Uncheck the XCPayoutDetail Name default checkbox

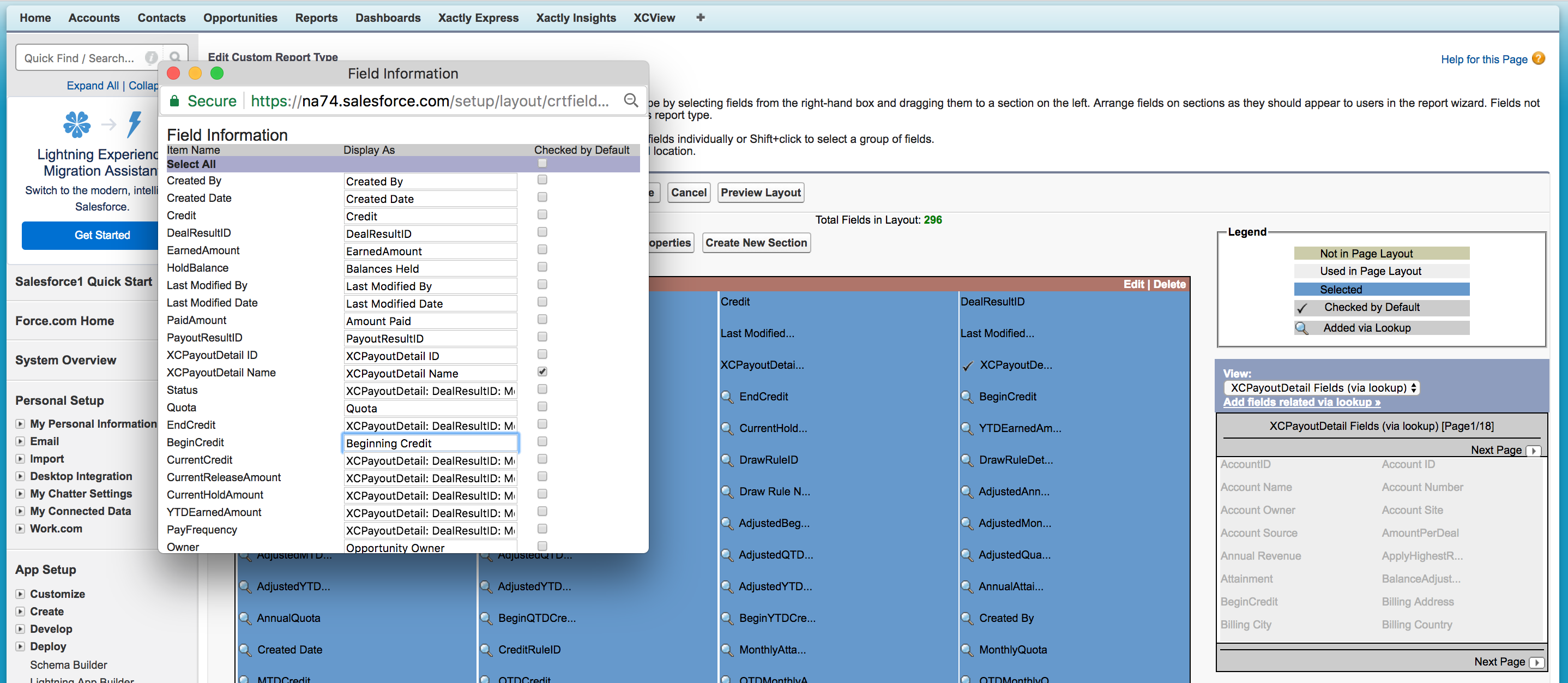(542, 372)
